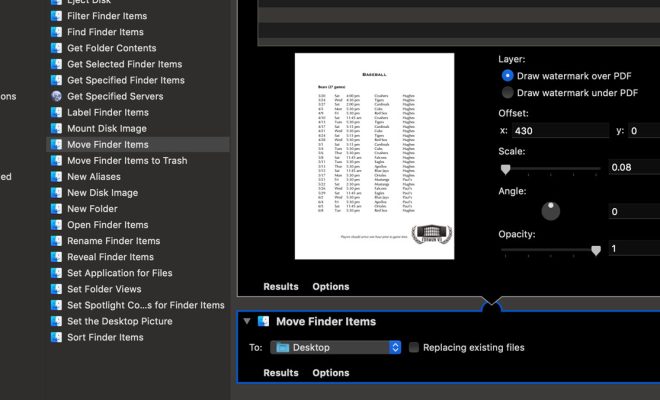Click the Reveal Finder Items icon
This screenshot has width=660, height=400.
[56, 257]
